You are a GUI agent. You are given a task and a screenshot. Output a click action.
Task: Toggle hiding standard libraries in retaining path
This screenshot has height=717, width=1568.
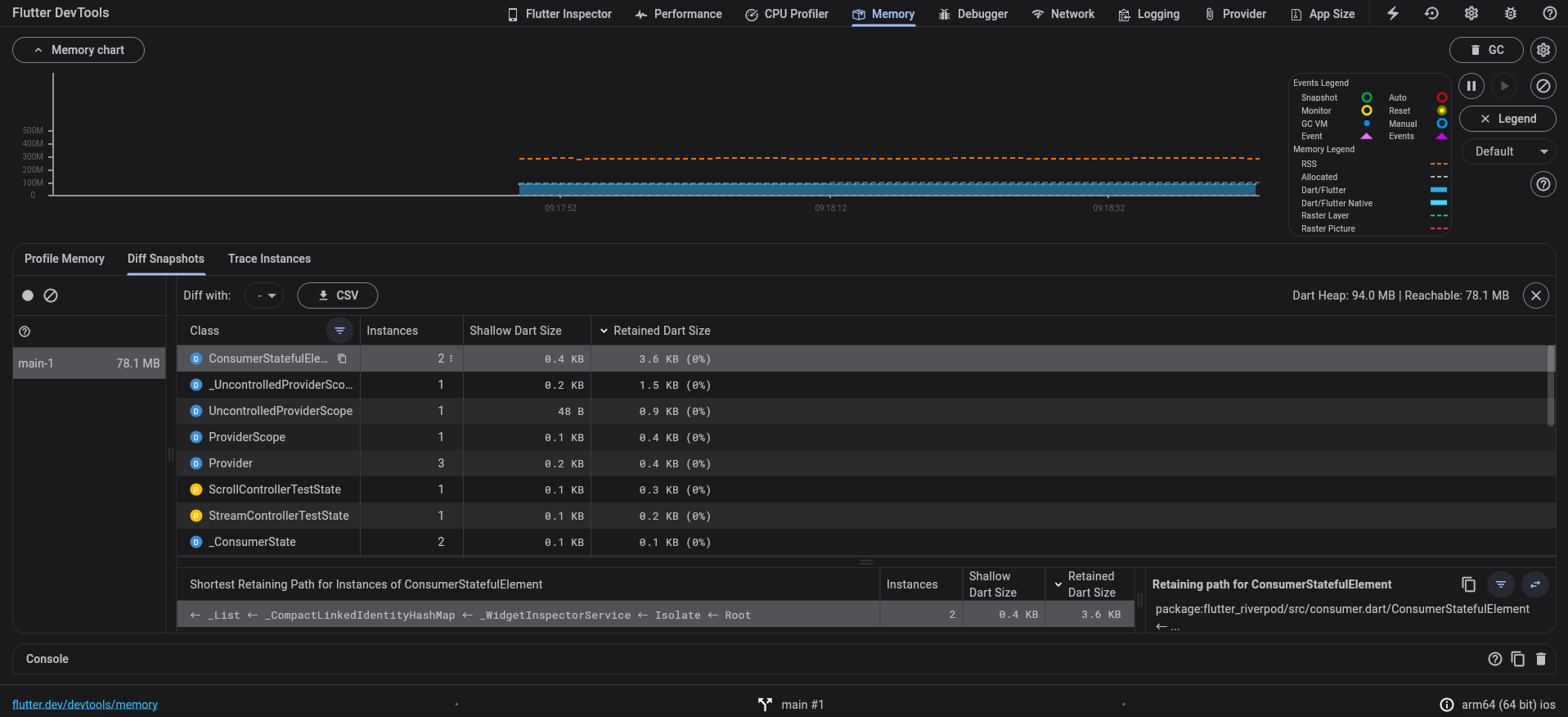[1500, 584]
